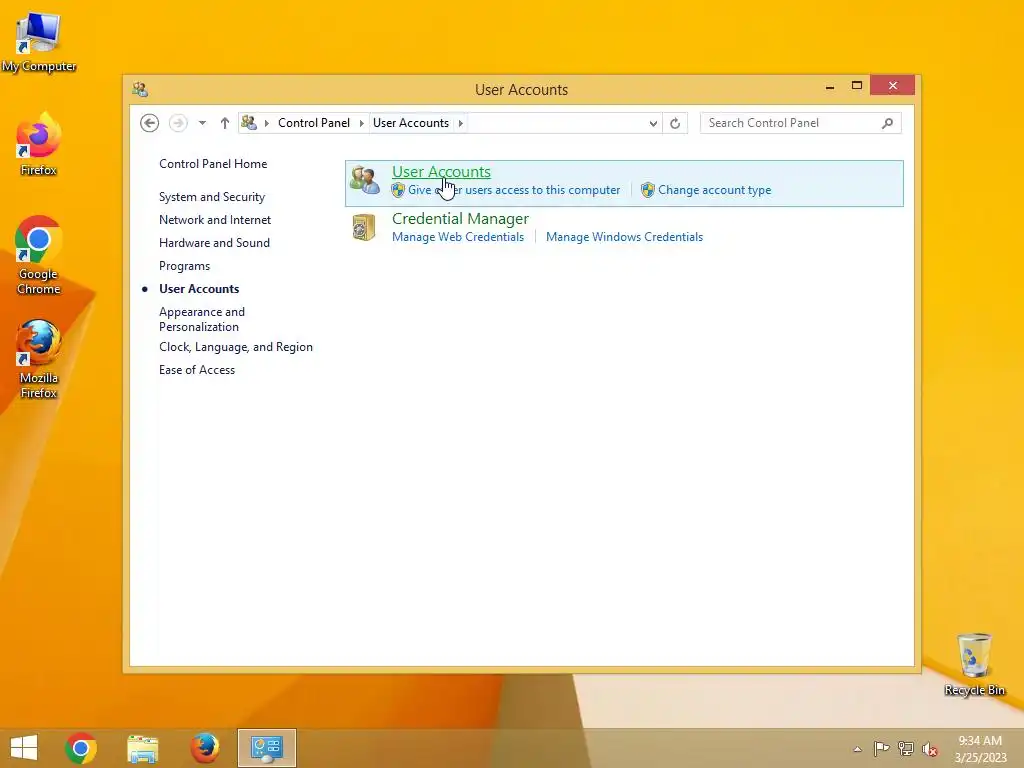Screen dimensions: 1024x768
Task: Open Hardware and Sound category
Action: coord(214,243)
